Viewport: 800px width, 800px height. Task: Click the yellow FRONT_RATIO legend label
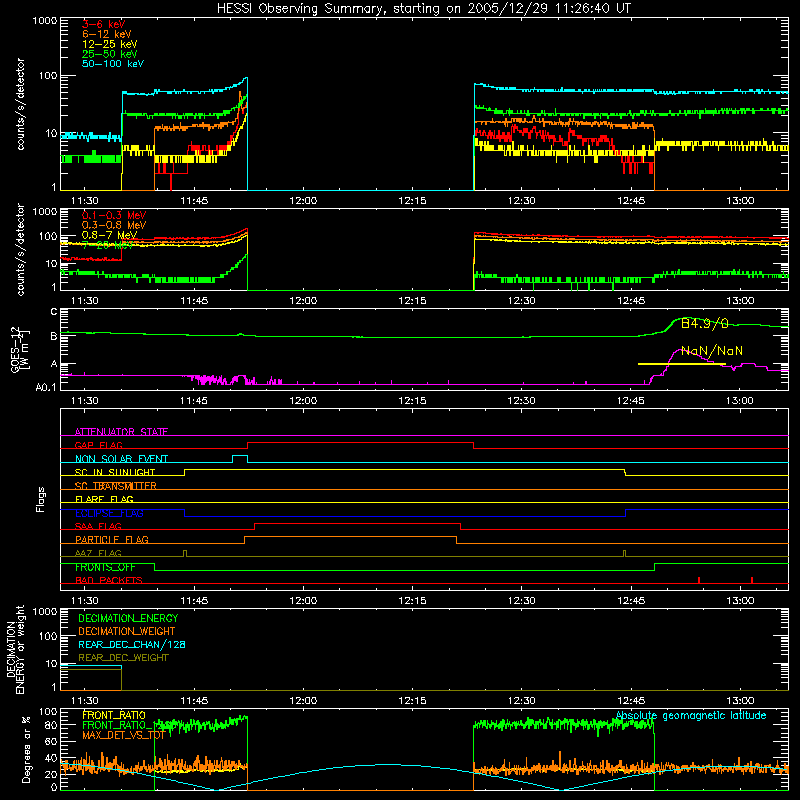[x=114, y=715]
